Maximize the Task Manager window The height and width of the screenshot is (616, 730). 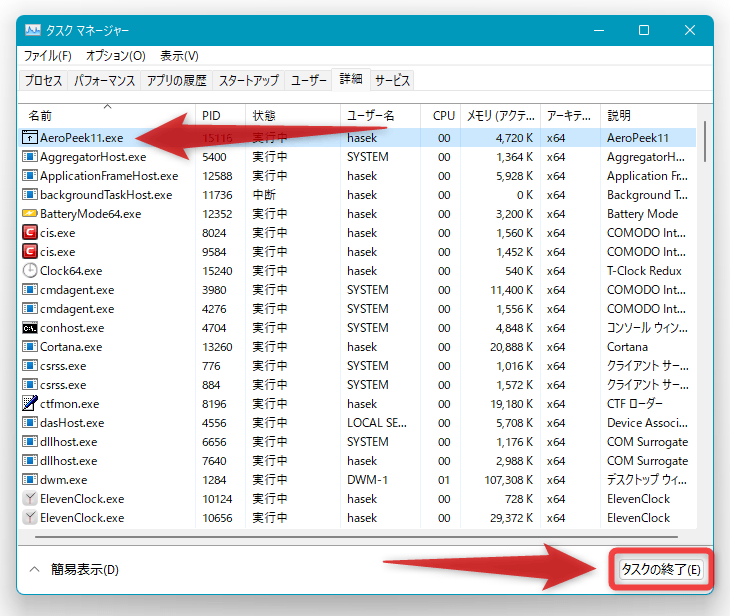click(x=644, y=30)
